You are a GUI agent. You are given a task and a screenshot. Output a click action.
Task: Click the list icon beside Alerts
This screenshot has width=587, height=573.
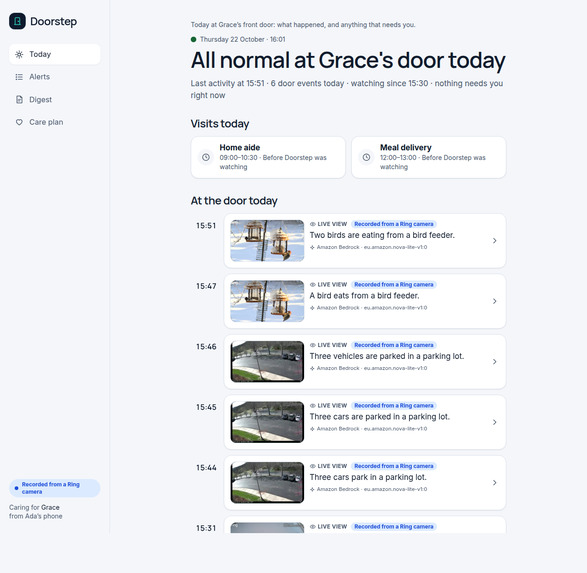tap(19, 77)
